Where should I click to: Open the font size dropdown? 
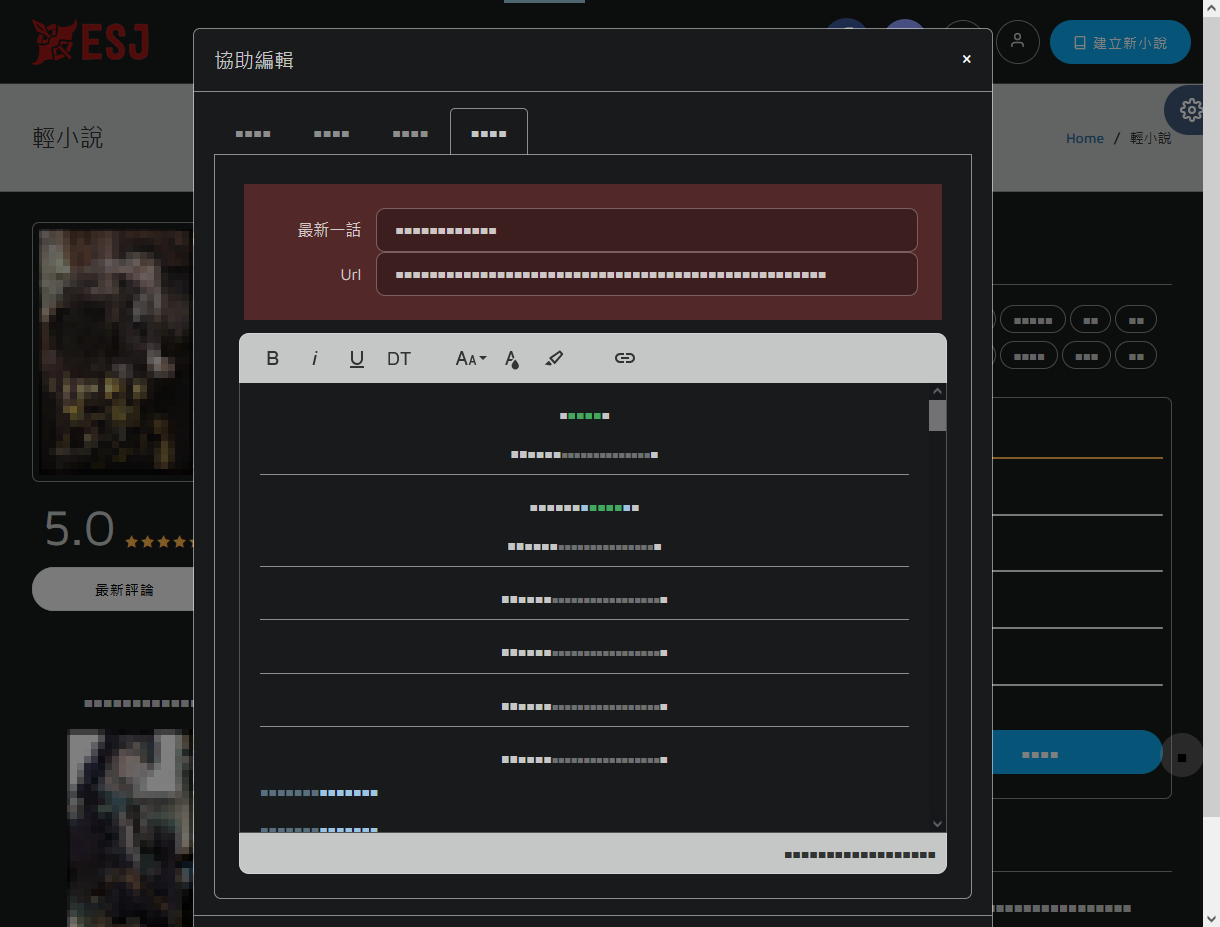pos(470,358)
